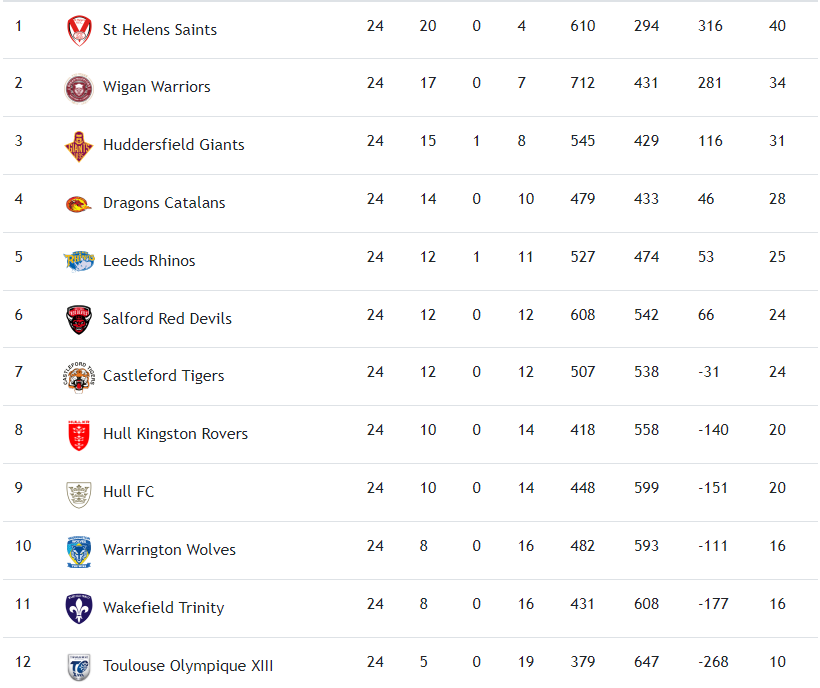Click the Wakefield Trinity fleur-de-lis badge
The height and width of the screenshot is (688, 820).
tap(78, 608)
